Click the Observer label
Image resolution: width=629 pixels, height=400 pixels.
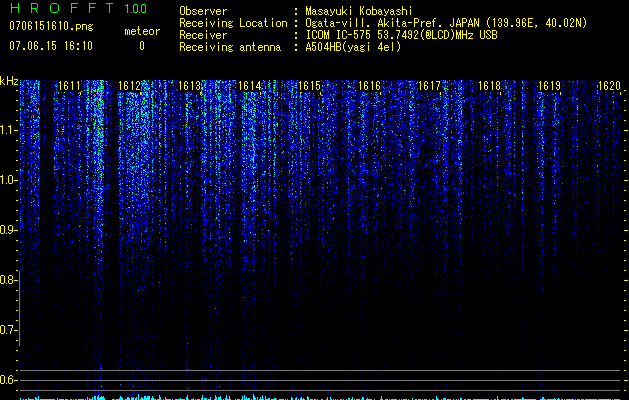pyautogui.click(x=203, y=11)
